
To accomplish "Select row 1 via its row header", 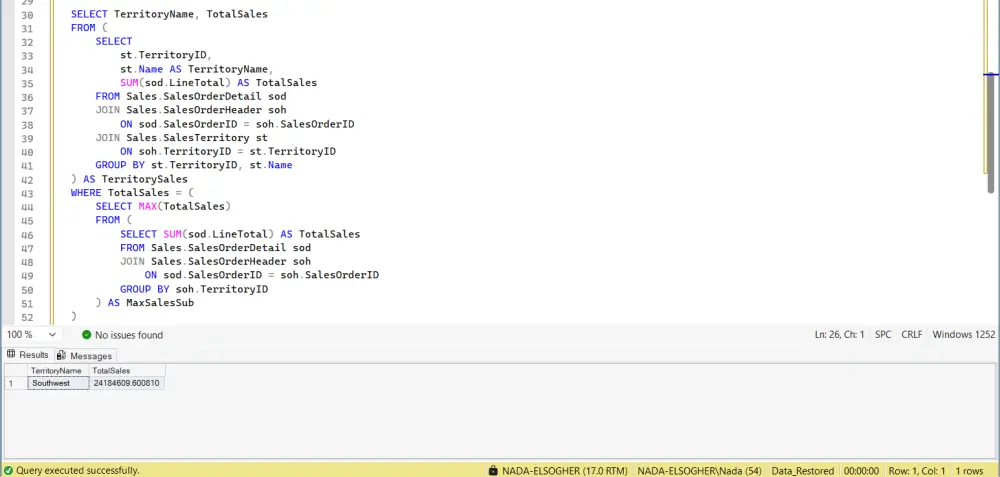I will click(x=15, y=383).
